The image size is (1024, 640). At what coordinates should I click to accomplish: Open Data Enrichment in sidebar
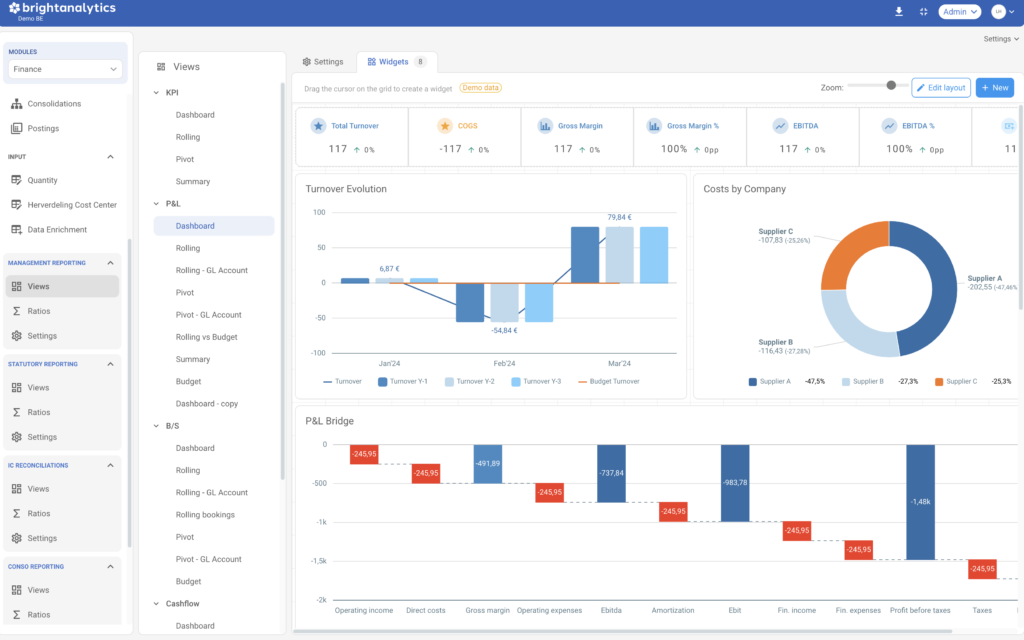(57, 230)
